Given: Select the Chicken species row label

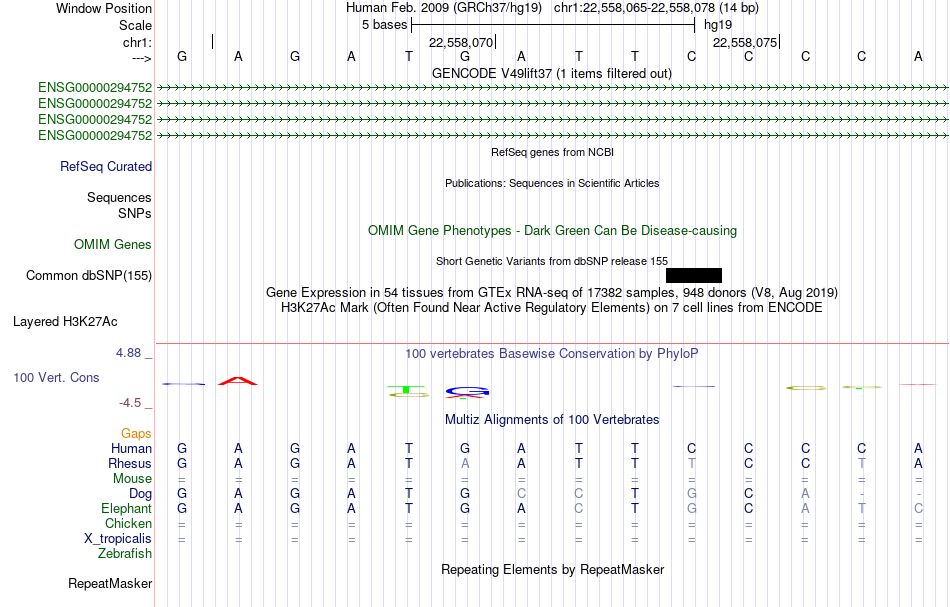Looking at the screenshot, I should coord(128,523).
